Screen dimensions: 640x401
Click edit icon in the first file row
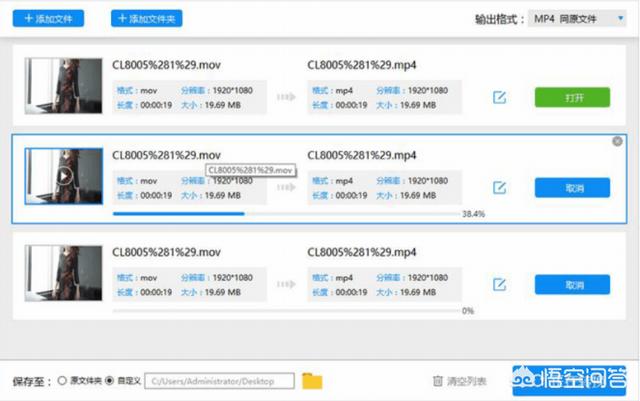499,98
